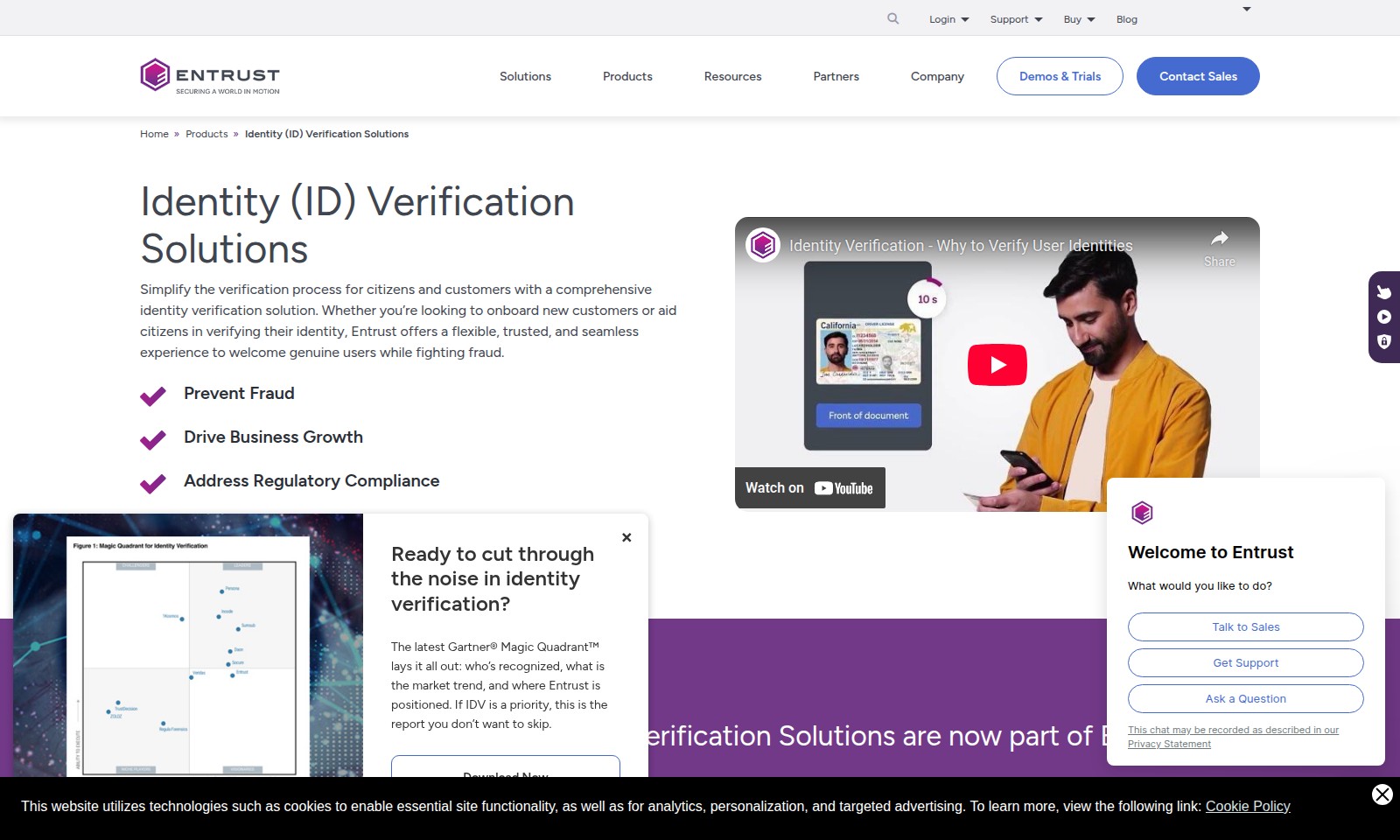Click Address Regulatory Compliance item
1400x840 pixels.
pos(290,481)
